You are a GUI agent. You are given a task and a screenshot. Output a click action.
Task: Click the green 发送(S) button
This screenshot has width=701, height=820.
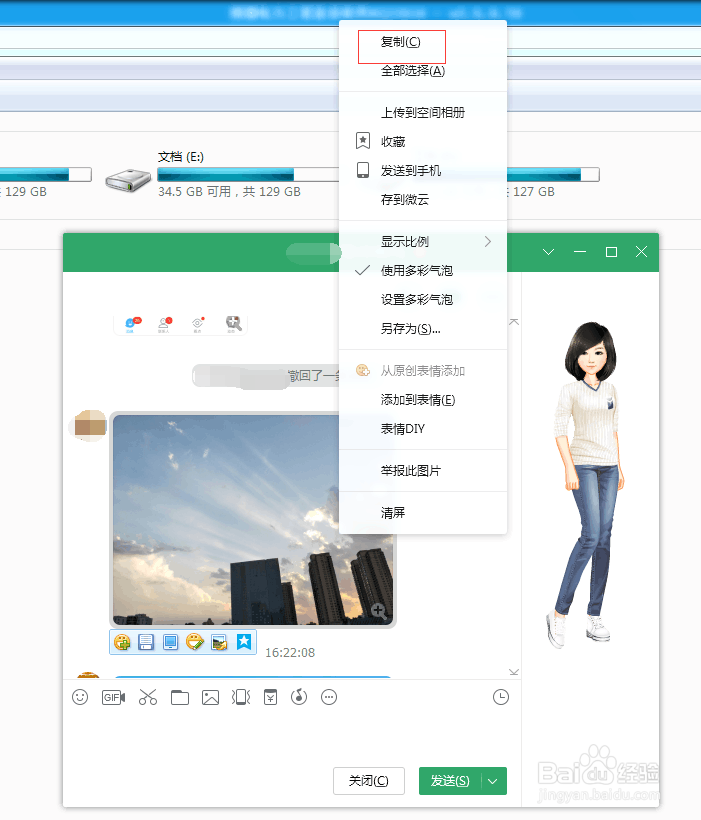(450, 781)
